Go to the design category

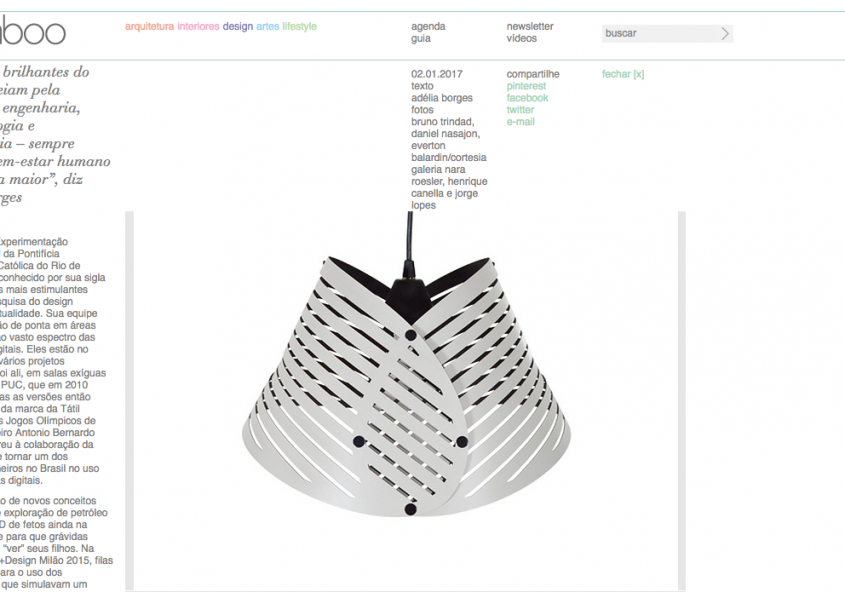238,26
